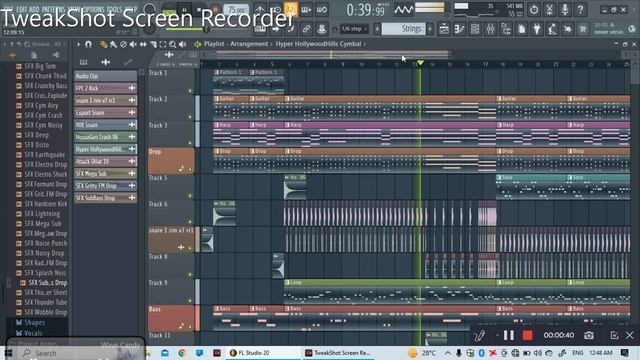Screen dimensions: 640x360
Task: Select the magnet snap tool in playlist toolbar
Action: pyautogui.click(x=88, y=44)
